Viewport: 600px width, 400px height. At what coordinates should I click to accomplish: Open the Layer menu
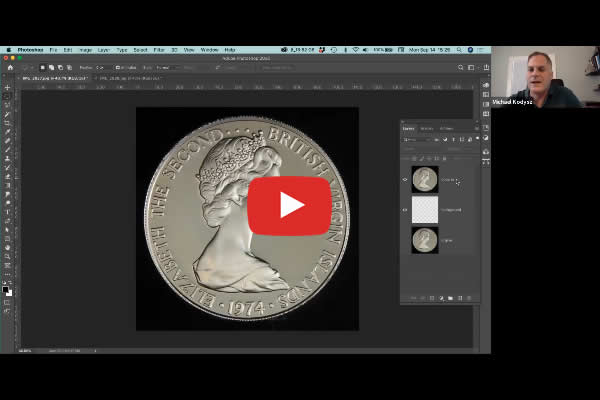coord(103,50)
